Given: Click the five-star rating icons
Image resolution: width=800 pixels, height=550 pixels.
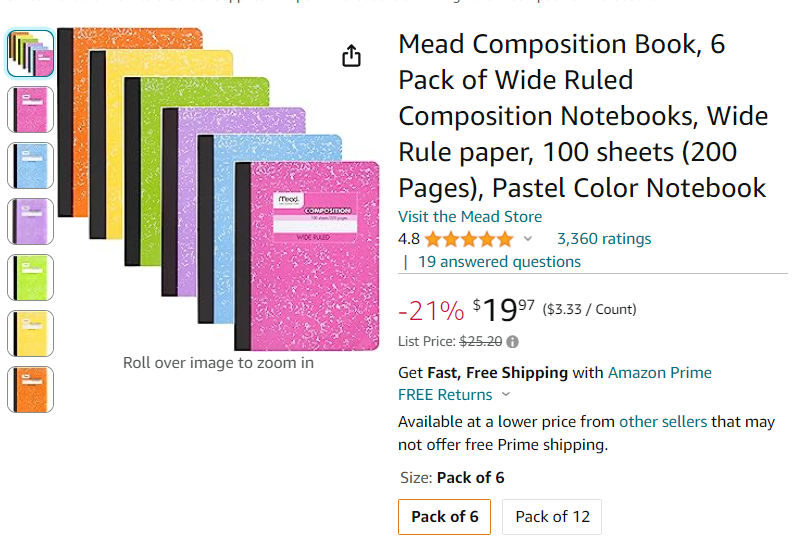Looking at the screenshot, I should pos(468,239).
